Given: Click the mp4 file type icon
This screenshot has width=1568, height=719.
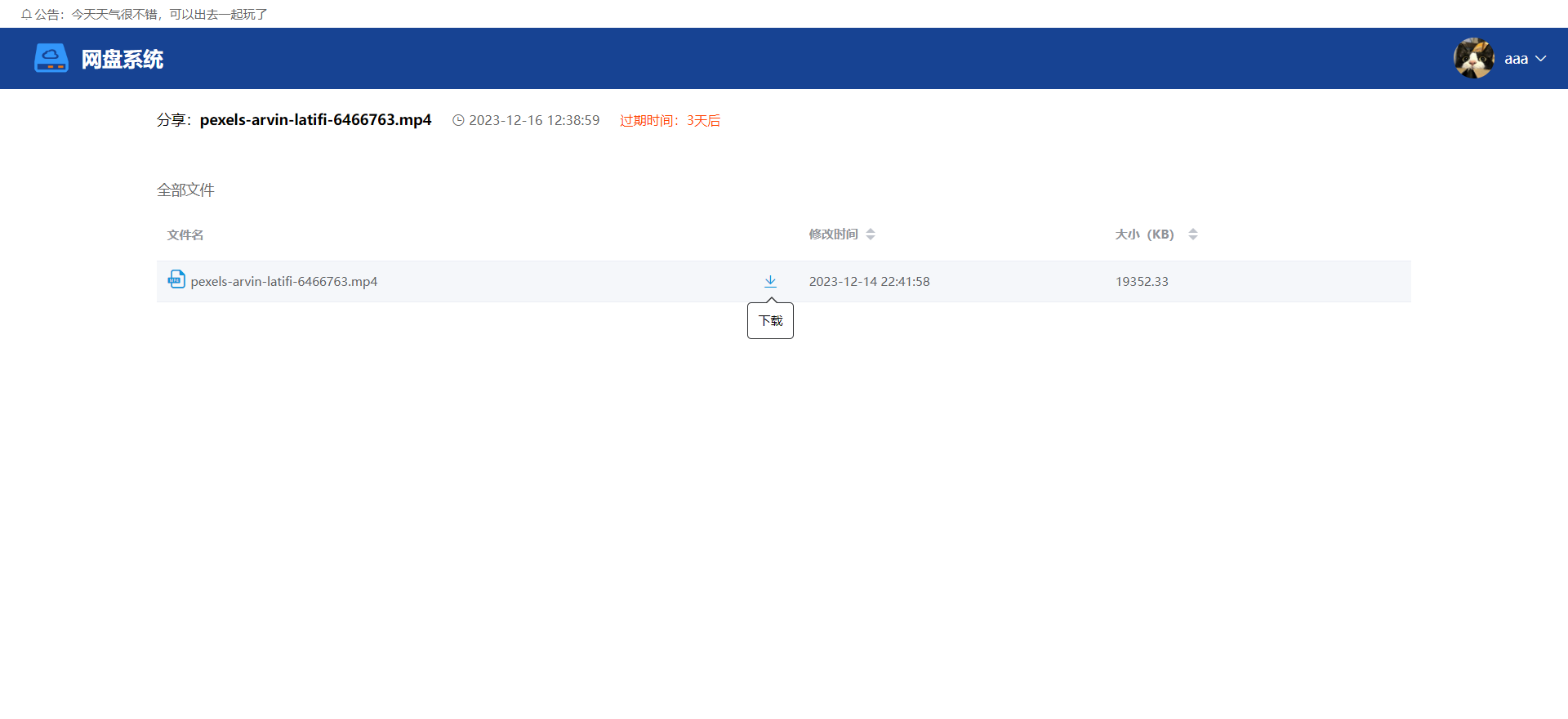Looking at the screenshot, I should 176,279.
